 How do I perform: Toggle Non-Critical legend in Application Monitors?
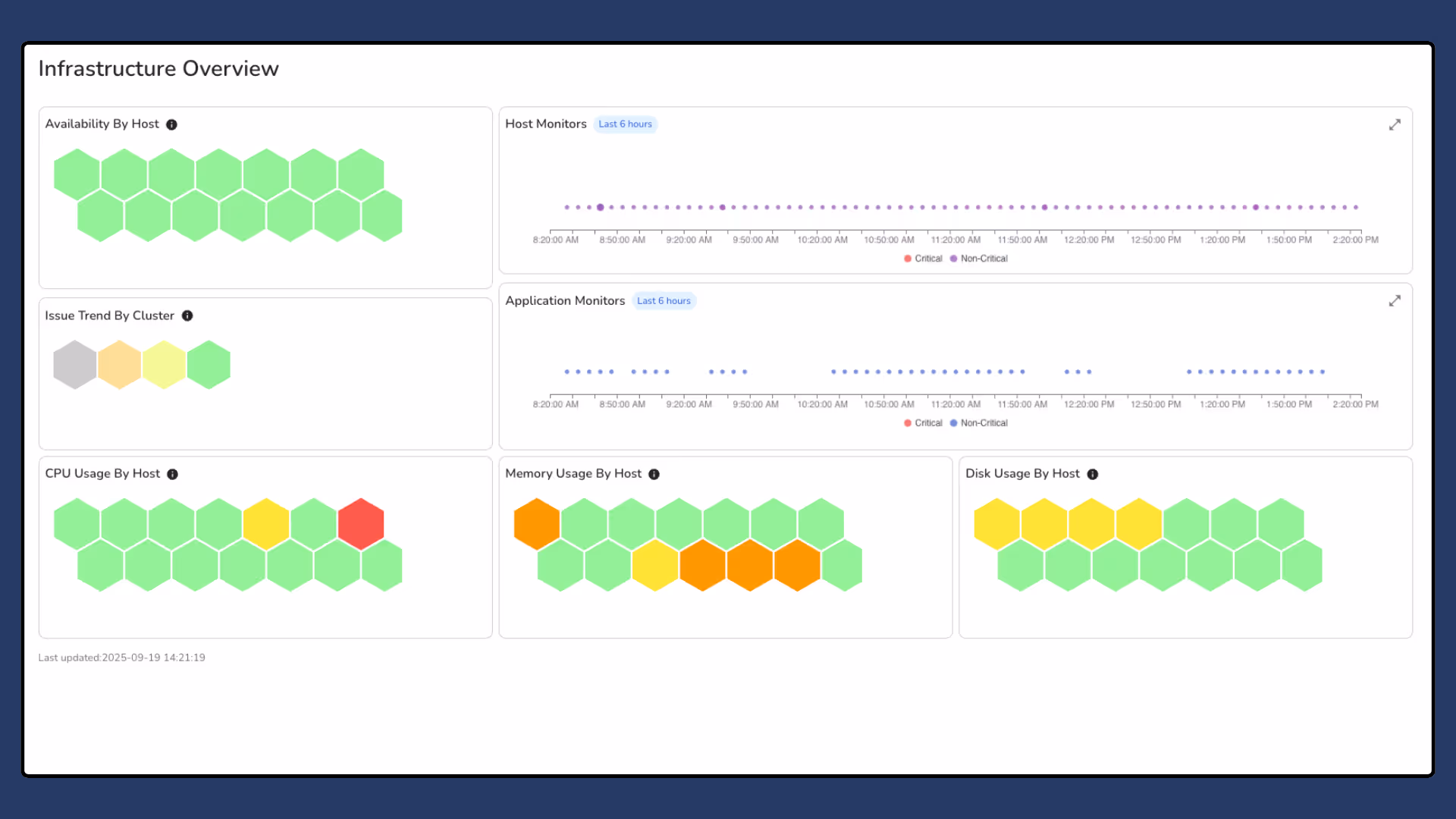[x=978, y=423]
